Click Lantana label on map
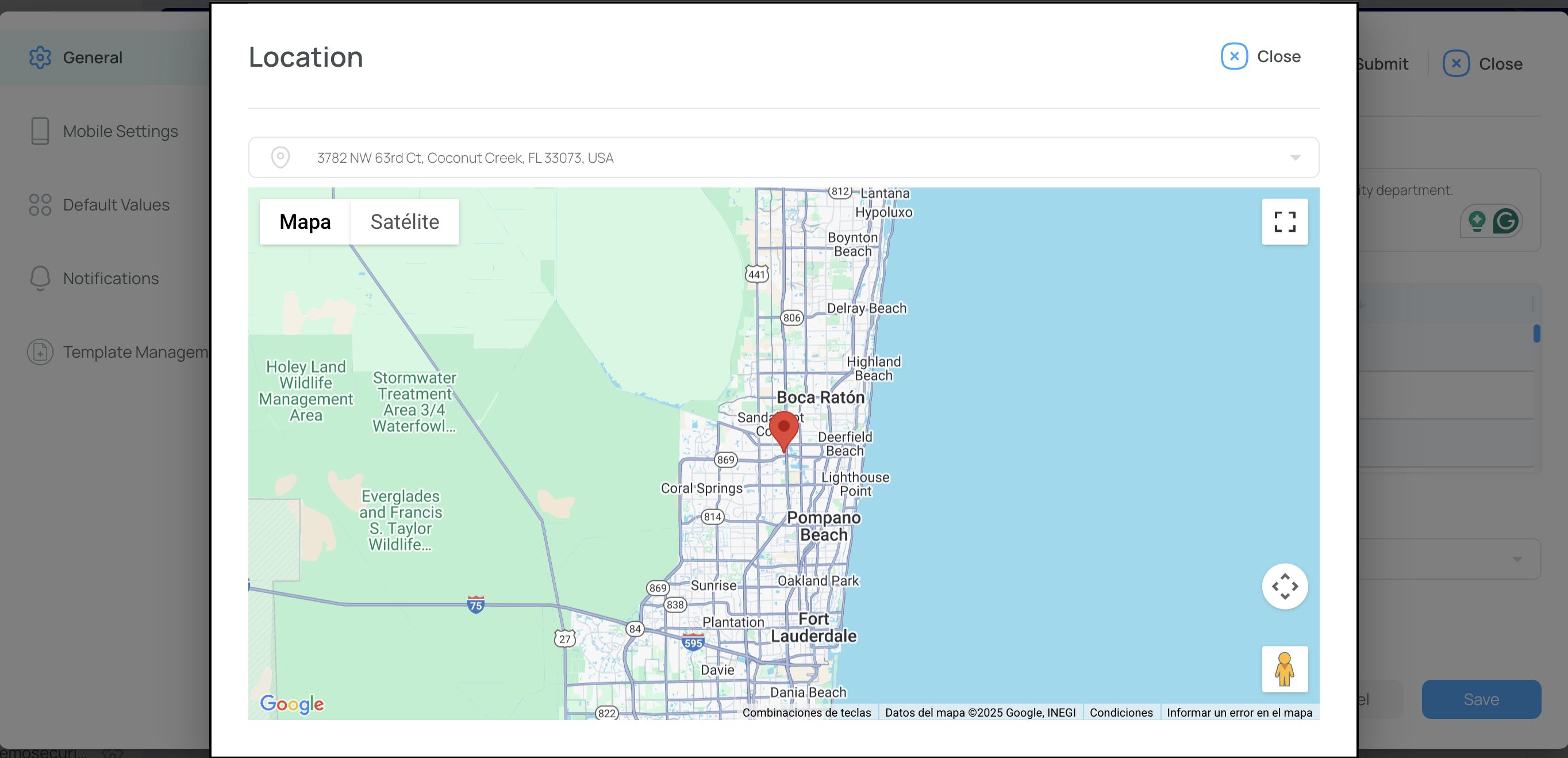 885,193
